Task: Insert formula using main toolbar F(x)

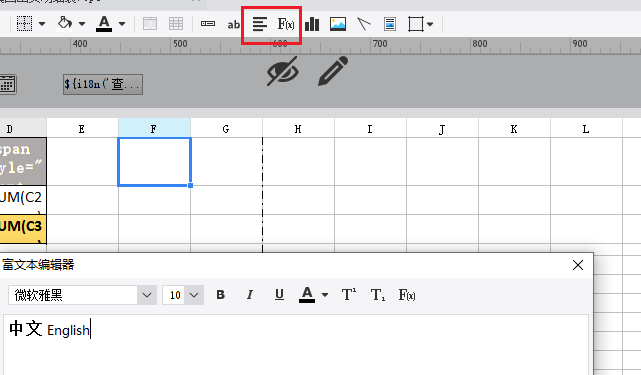Action: (286, 24)
